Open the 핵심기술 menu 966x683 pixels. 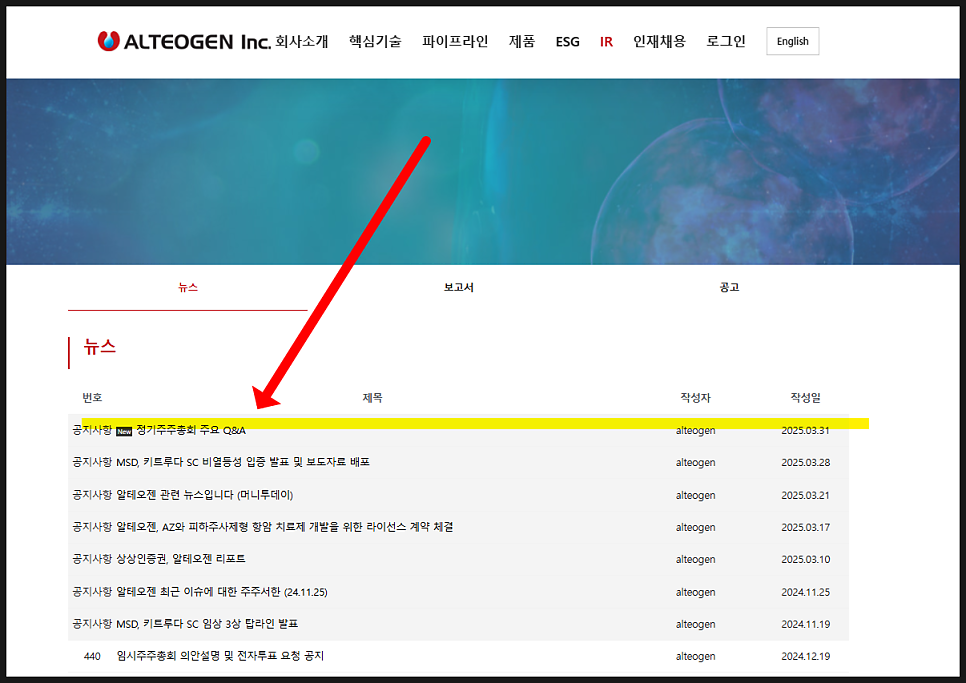coord(375,41)
